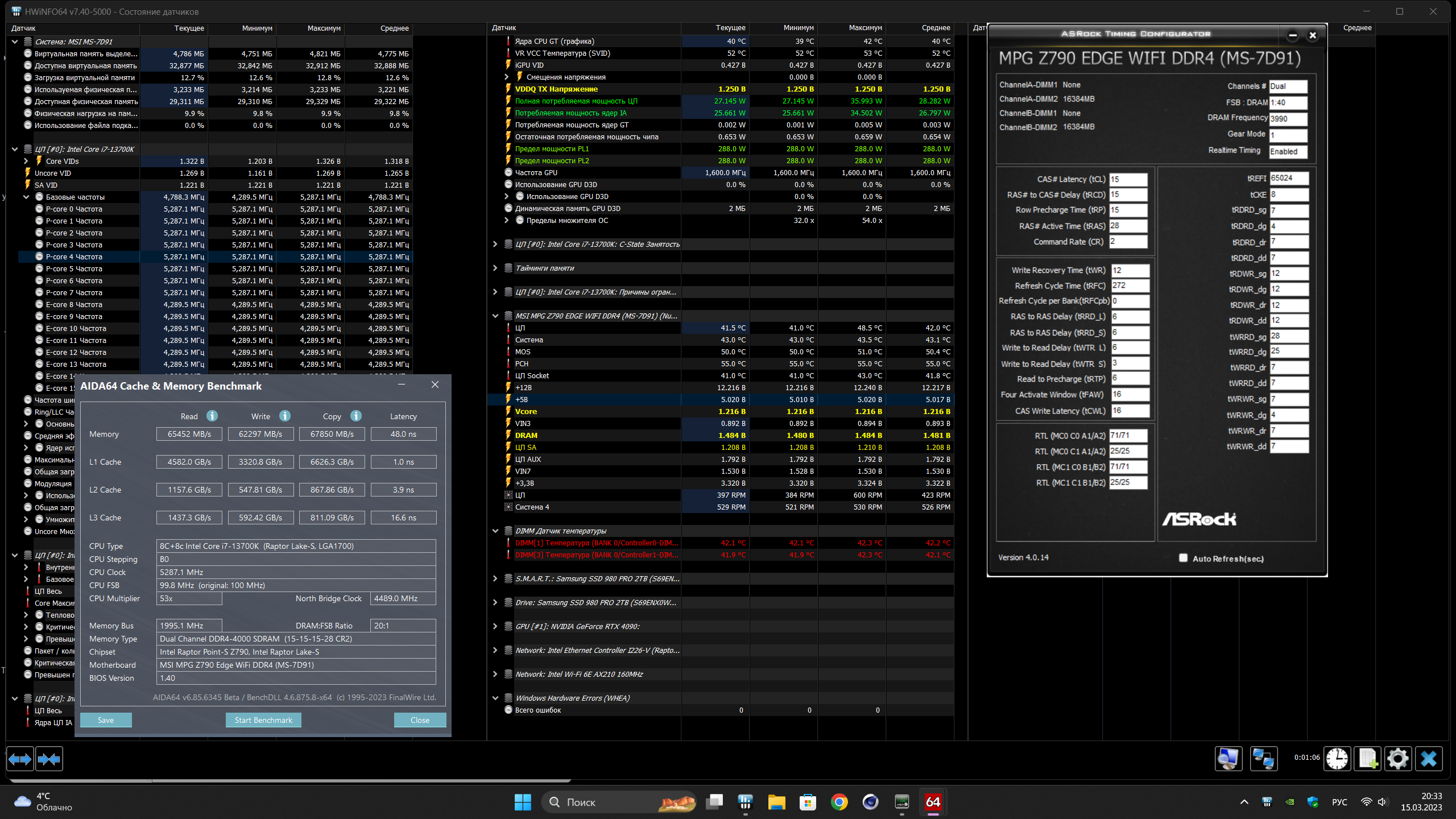Image resolution: width=1456 pixels, height=819 pixels.
Task: Click the network computers icon in HWiNFO
Action: (x=1263, y=759)
